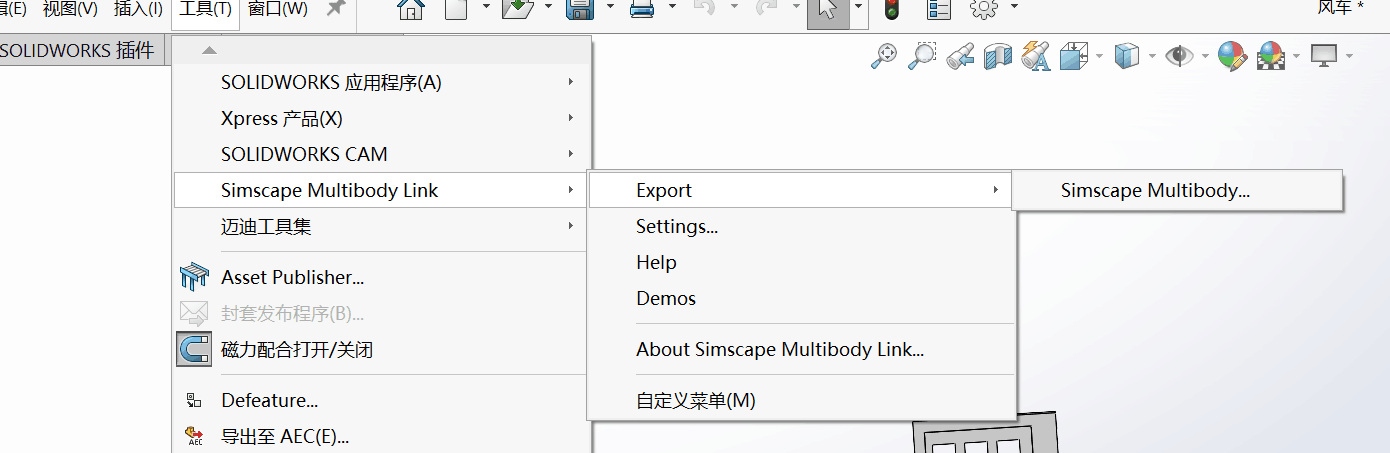The image size is (1390, 453).
Task: Click the Edit Appearance color ball icon
Action: pos(1232,56)
